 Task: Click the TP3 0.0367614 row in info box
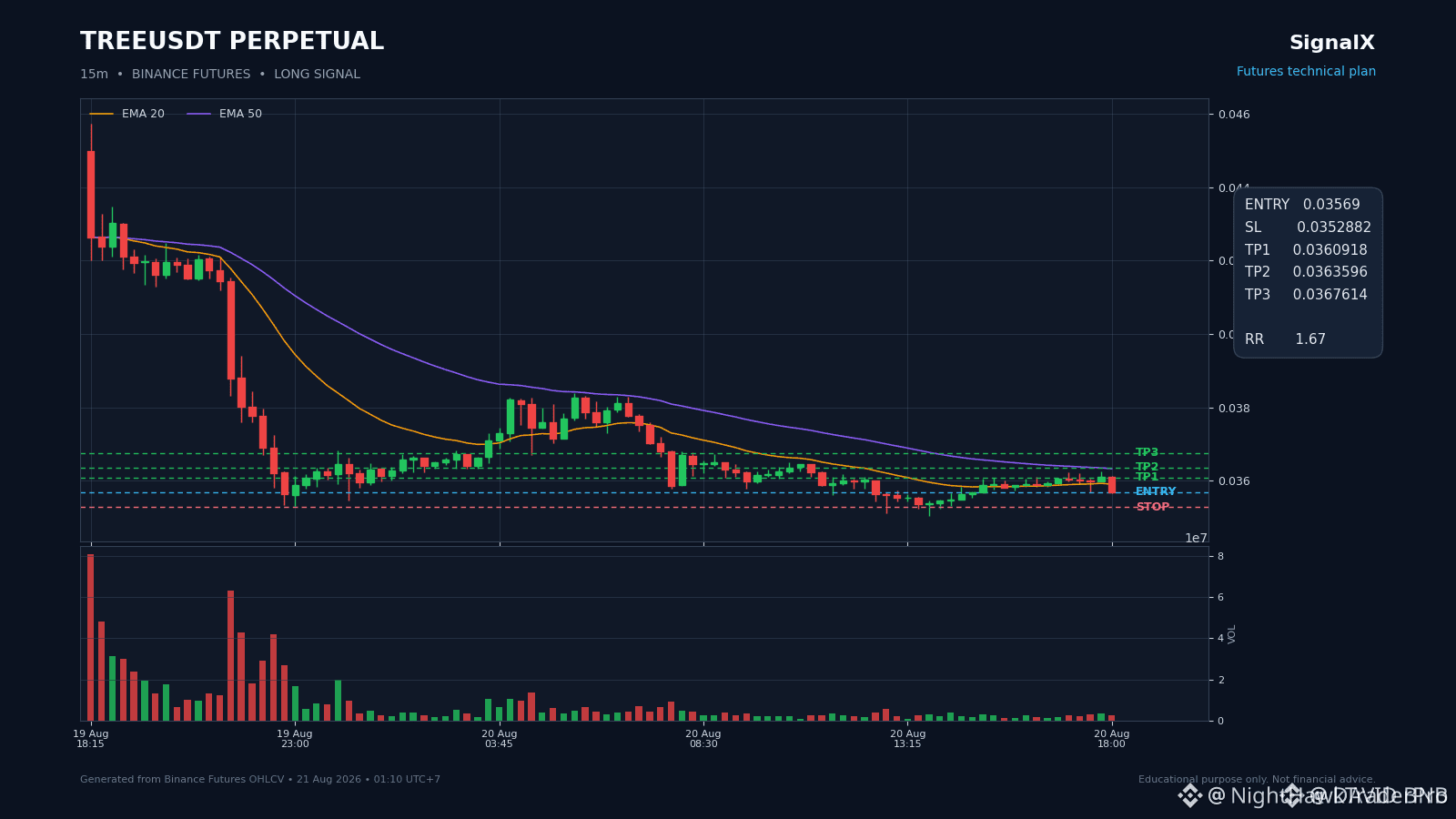pos(1306,295)
